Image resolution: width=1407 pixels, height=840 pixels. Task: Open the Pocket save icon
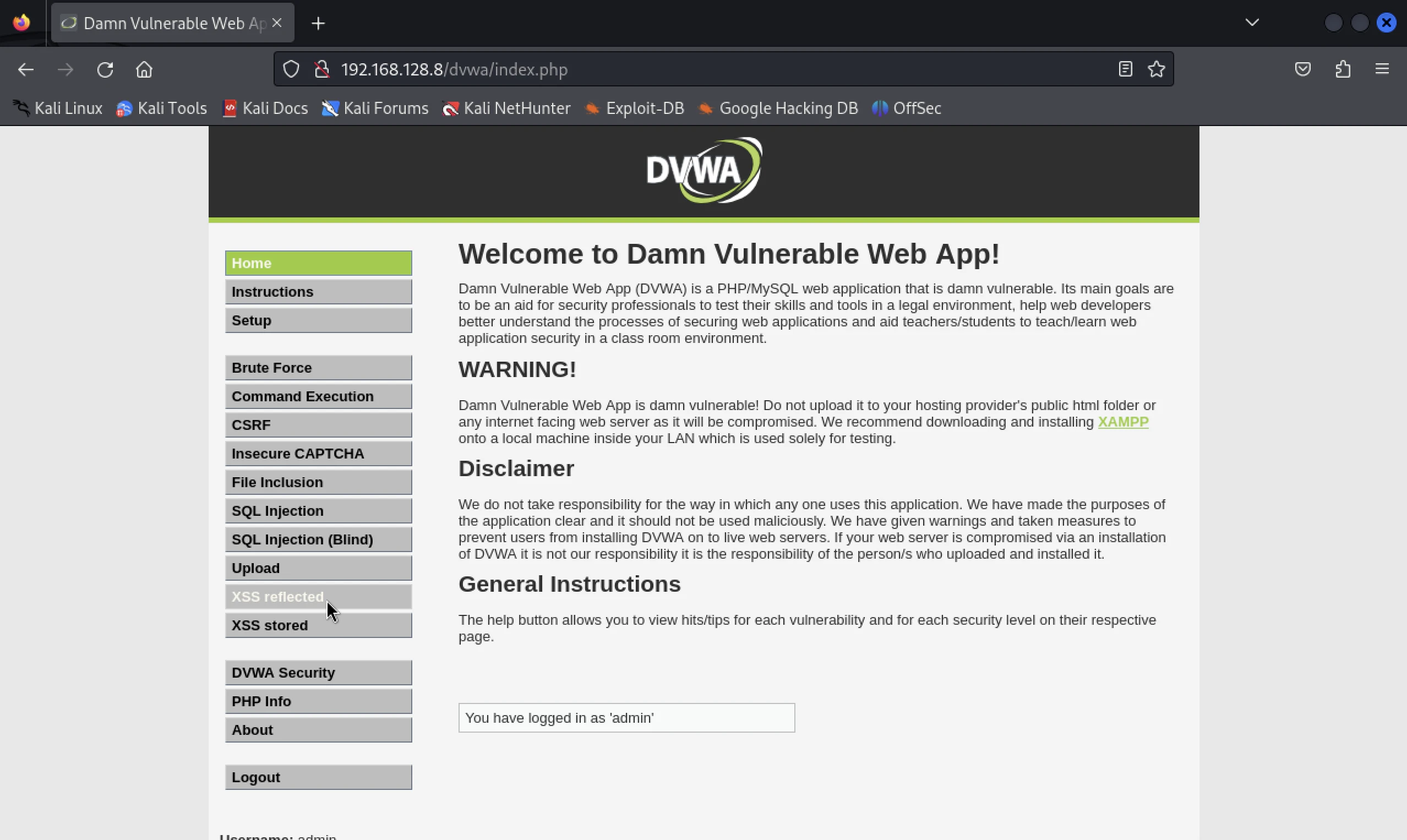click(1303, 69)
